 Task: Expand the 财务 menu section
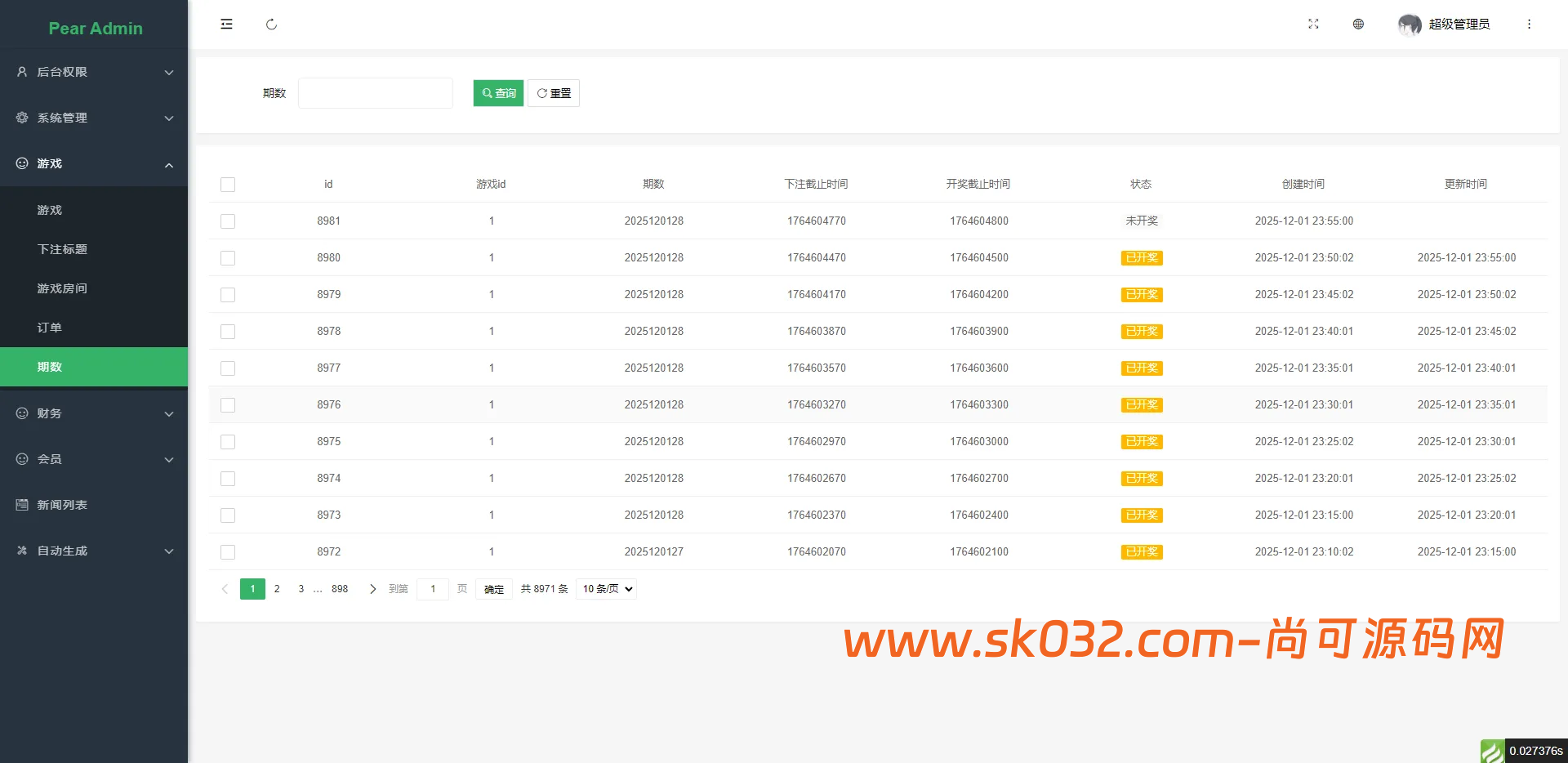[x=94, y=413]
